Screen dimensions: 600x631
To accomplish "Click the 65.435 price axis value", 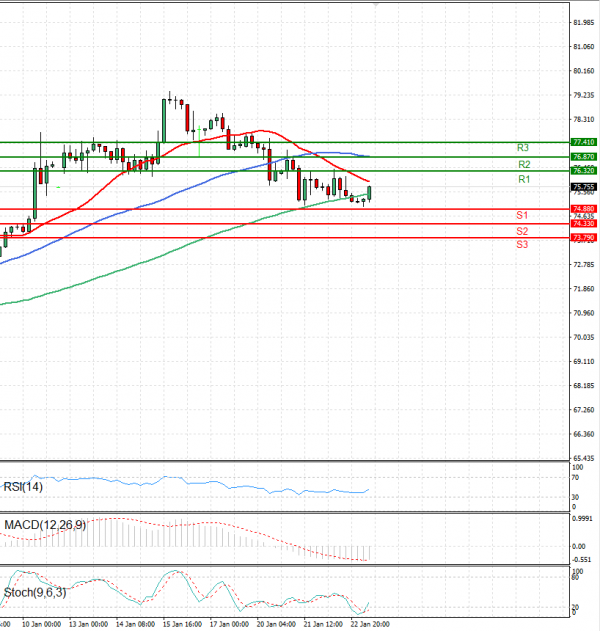I will [x=584, y=458].
